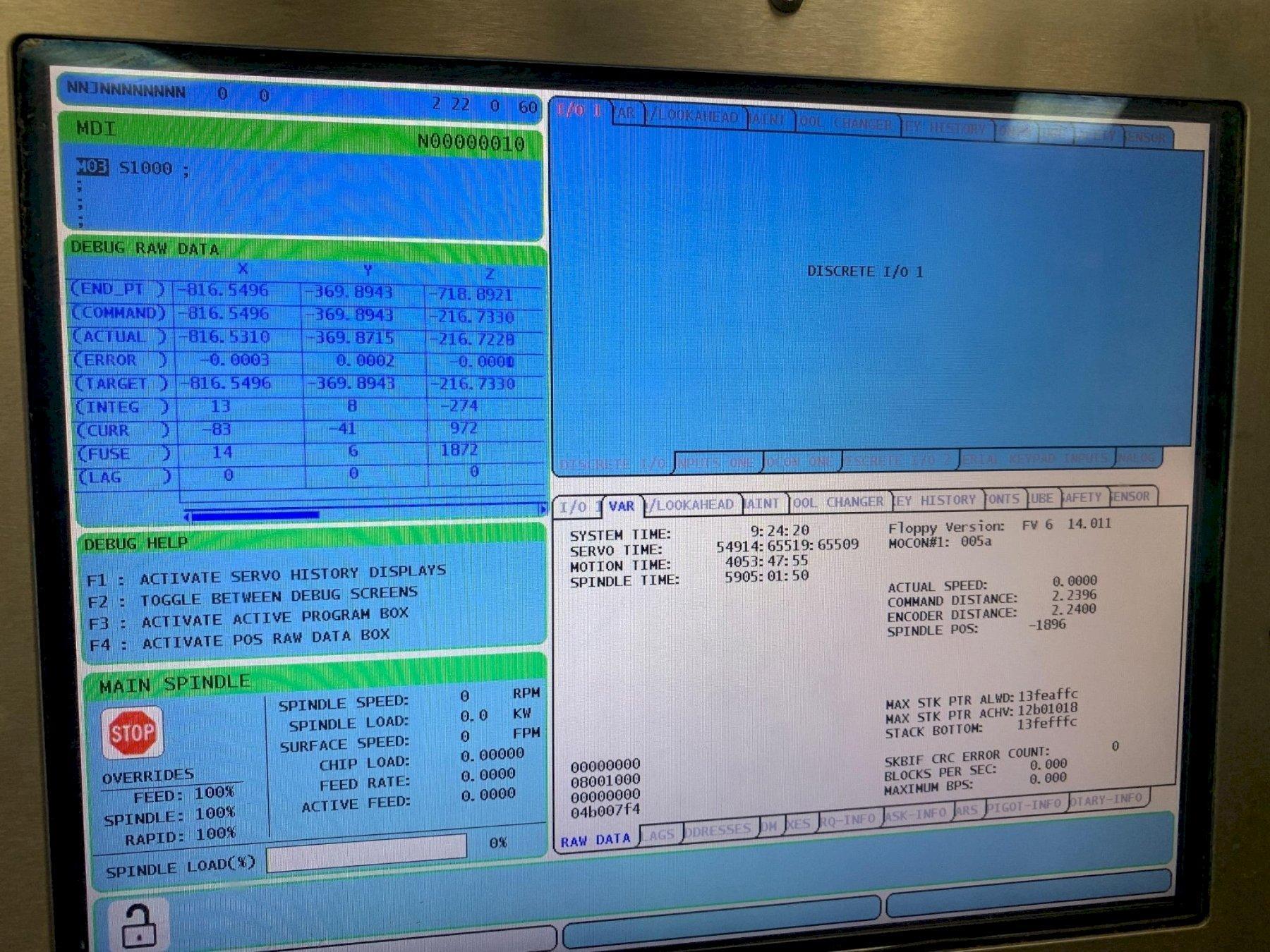Image resolution: width=1270 pixels, height=952 pixels.
Task: Switch to the TOOL CHANGER tab in upper panel
Action: coord(847,123)
